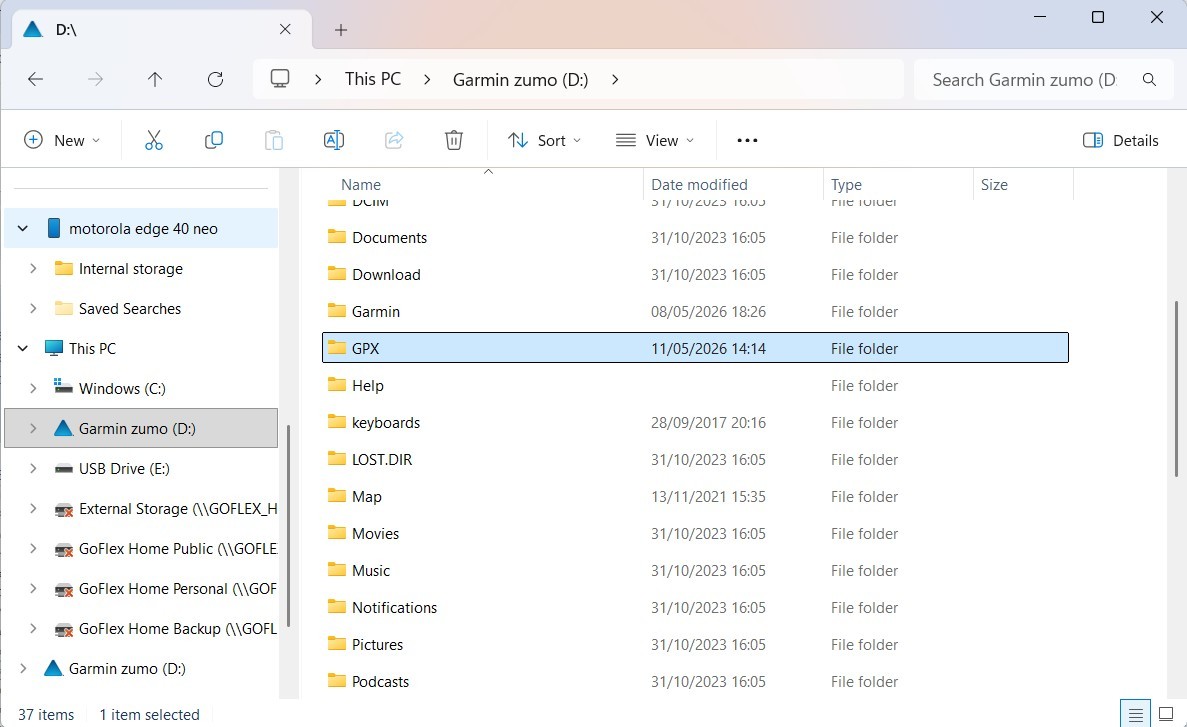Expand the Internal storage node
Image resolution: width=1187 pixels, height=727 pixels.
coord(33,268)
